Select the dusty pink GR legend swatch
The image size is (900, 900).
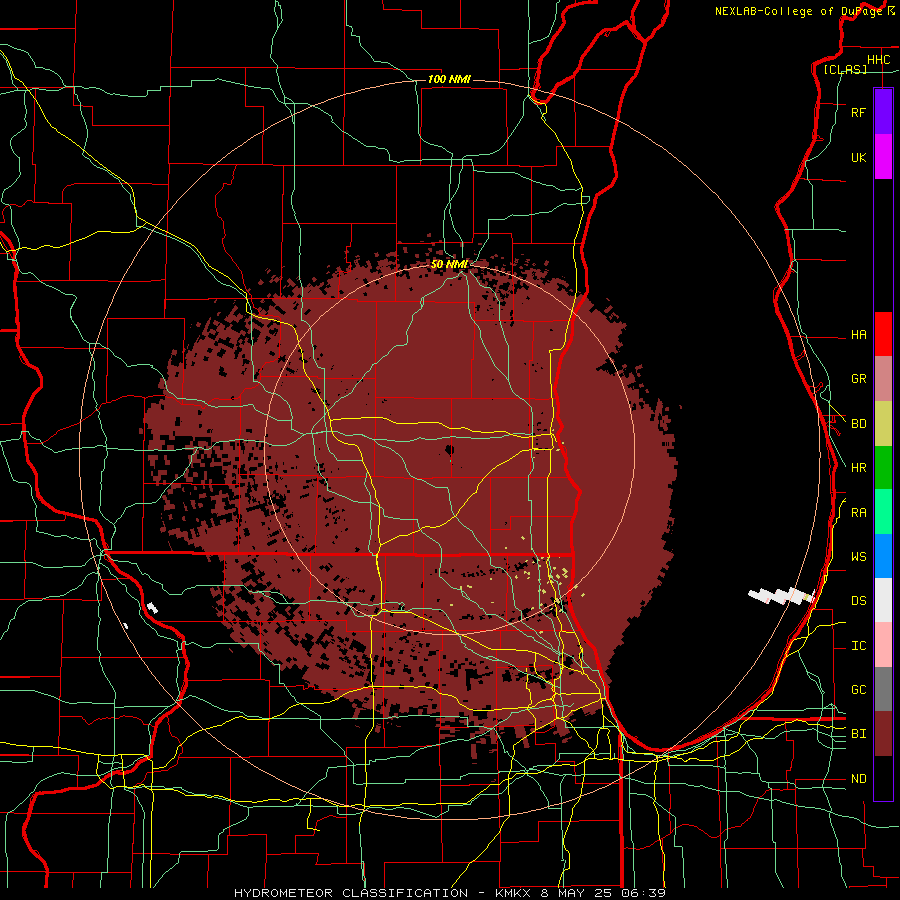tap(883, 379)
